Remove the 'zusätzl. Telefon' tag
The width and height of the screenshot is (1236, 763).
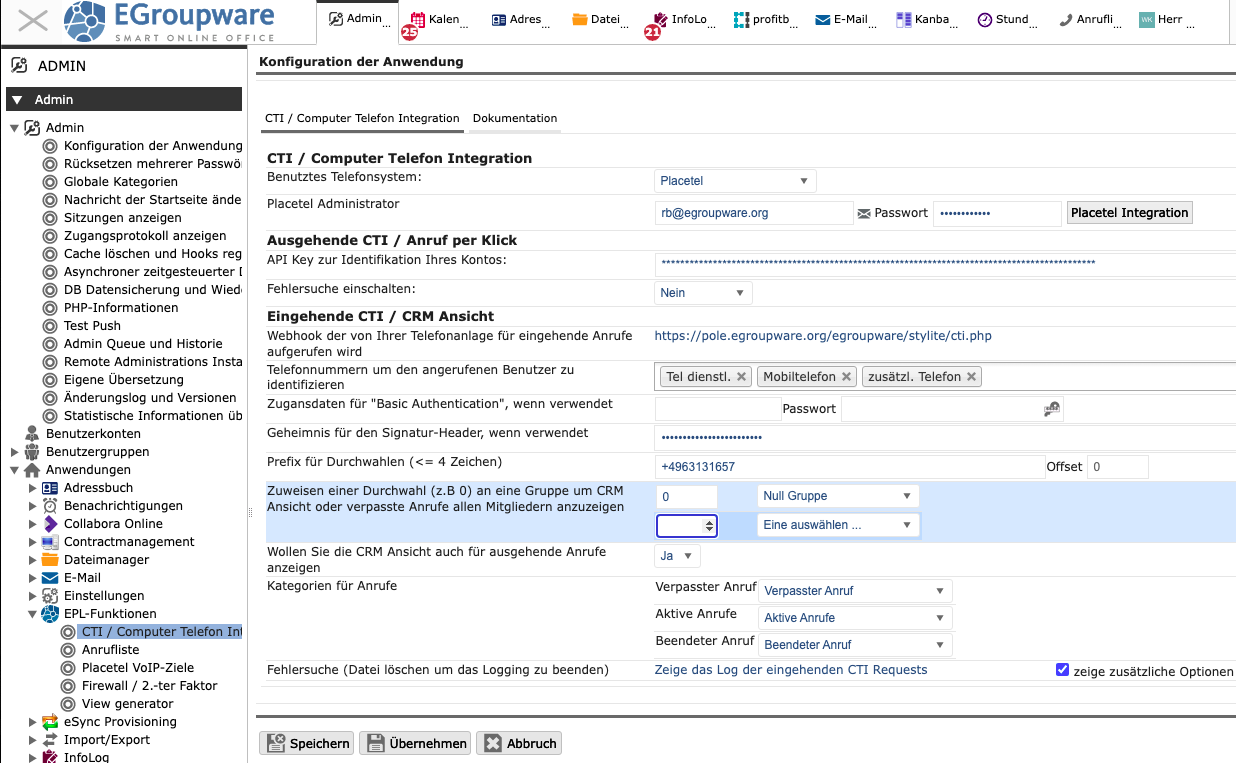point(971,377)
